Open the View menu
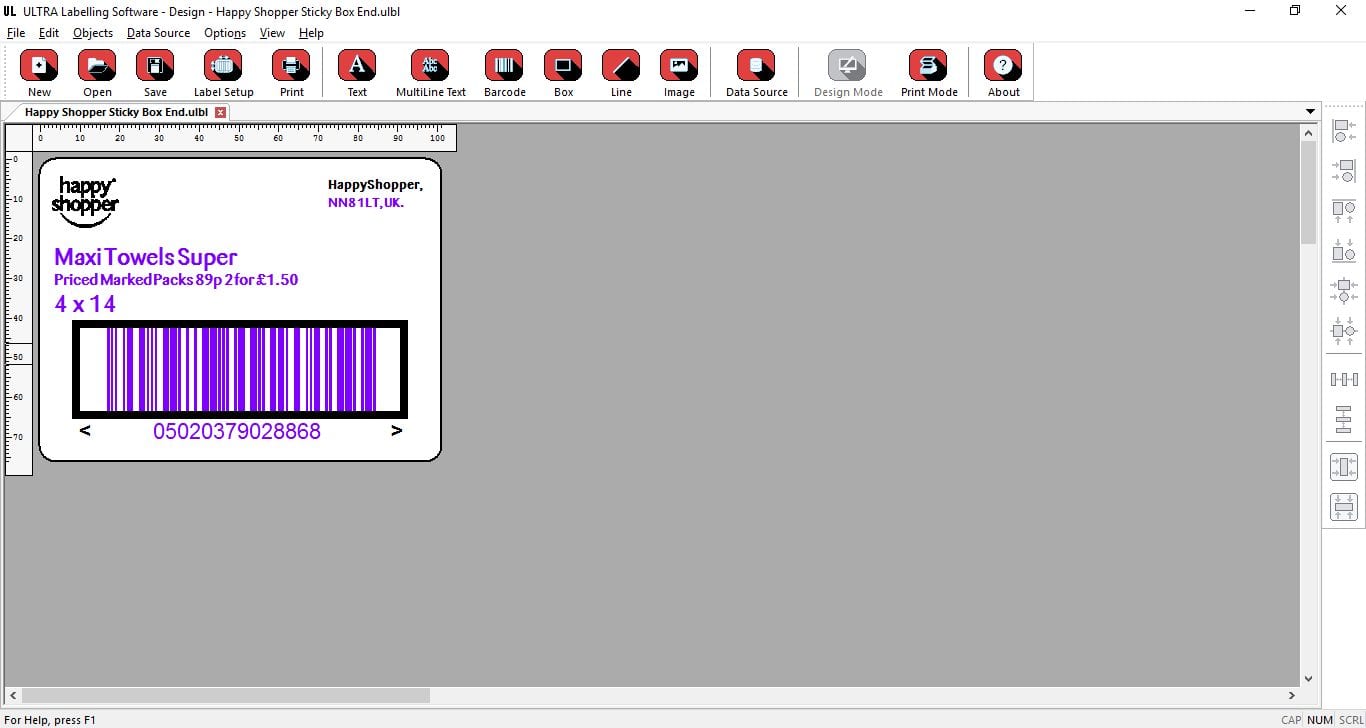 pos(272,32)
